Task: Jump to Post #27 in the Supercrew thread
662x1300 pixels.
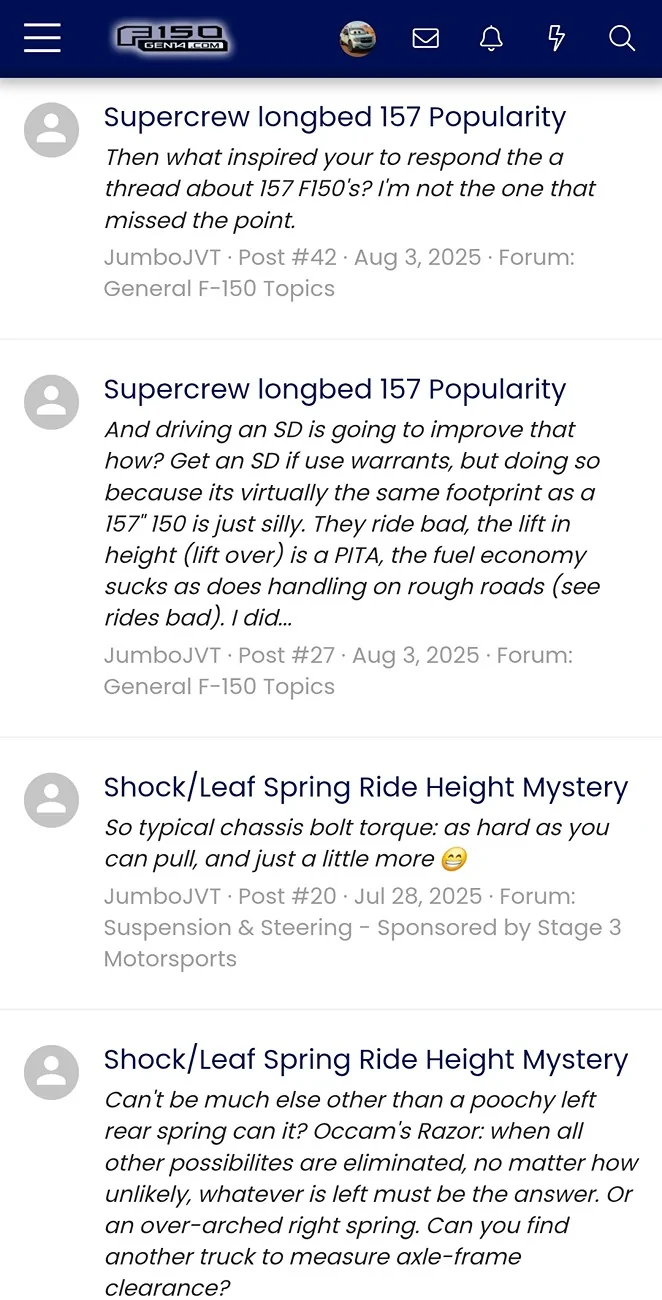Action: pyautogui.click(x=286, y=655)
